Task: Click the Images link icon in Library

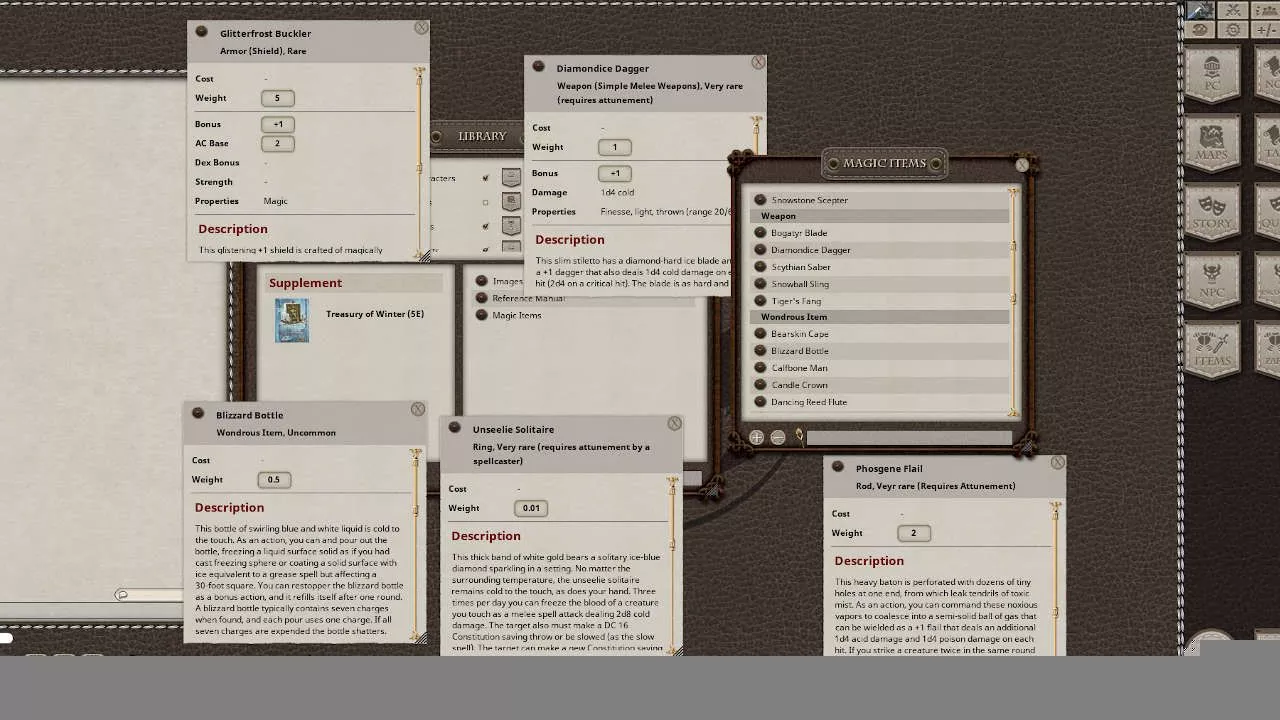Action: click(482, 281)
